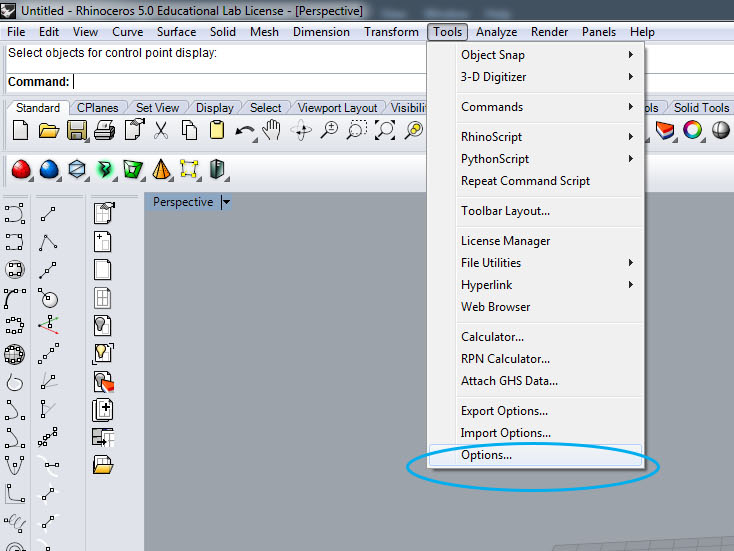
Task: Select the circle tool in left sidebar
Action: pyautogui.click(x=48, y=298)
